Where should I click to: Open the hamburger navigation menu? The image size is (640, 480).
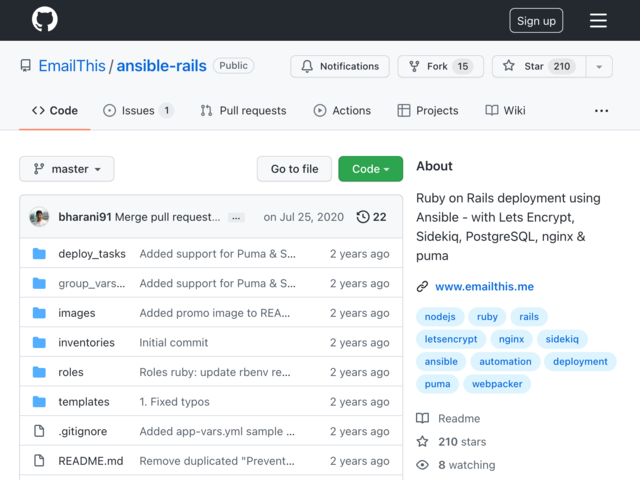(x=598, y=20)
